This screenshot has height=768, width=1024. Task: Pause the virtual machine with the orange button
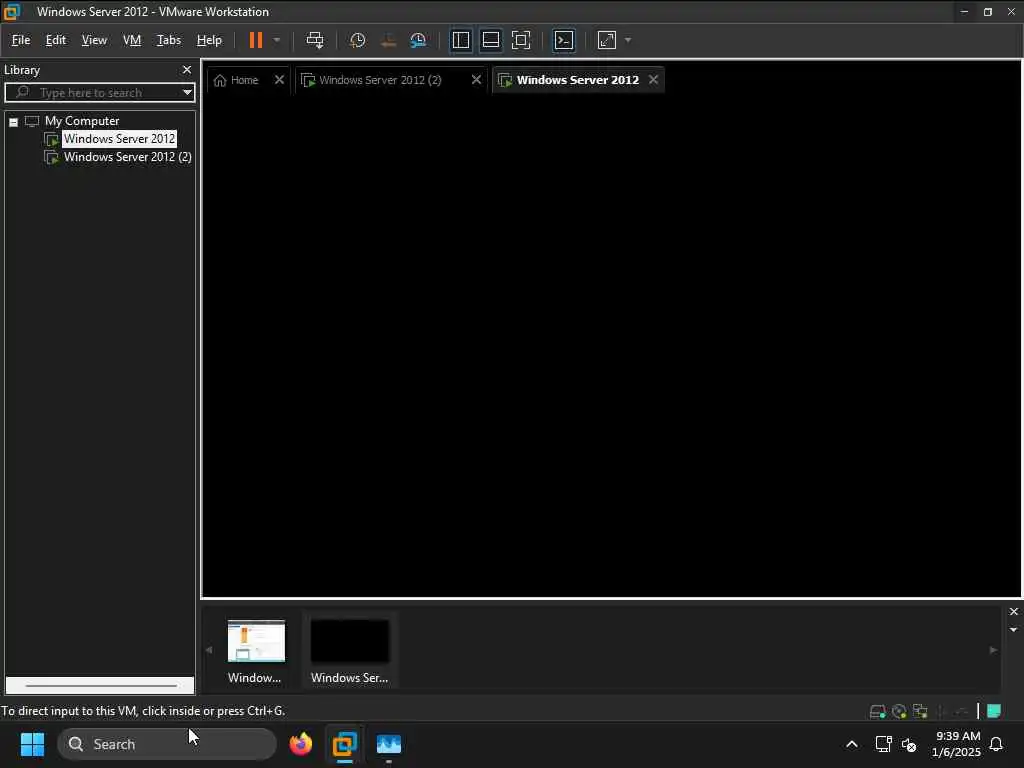pos(255,40)
